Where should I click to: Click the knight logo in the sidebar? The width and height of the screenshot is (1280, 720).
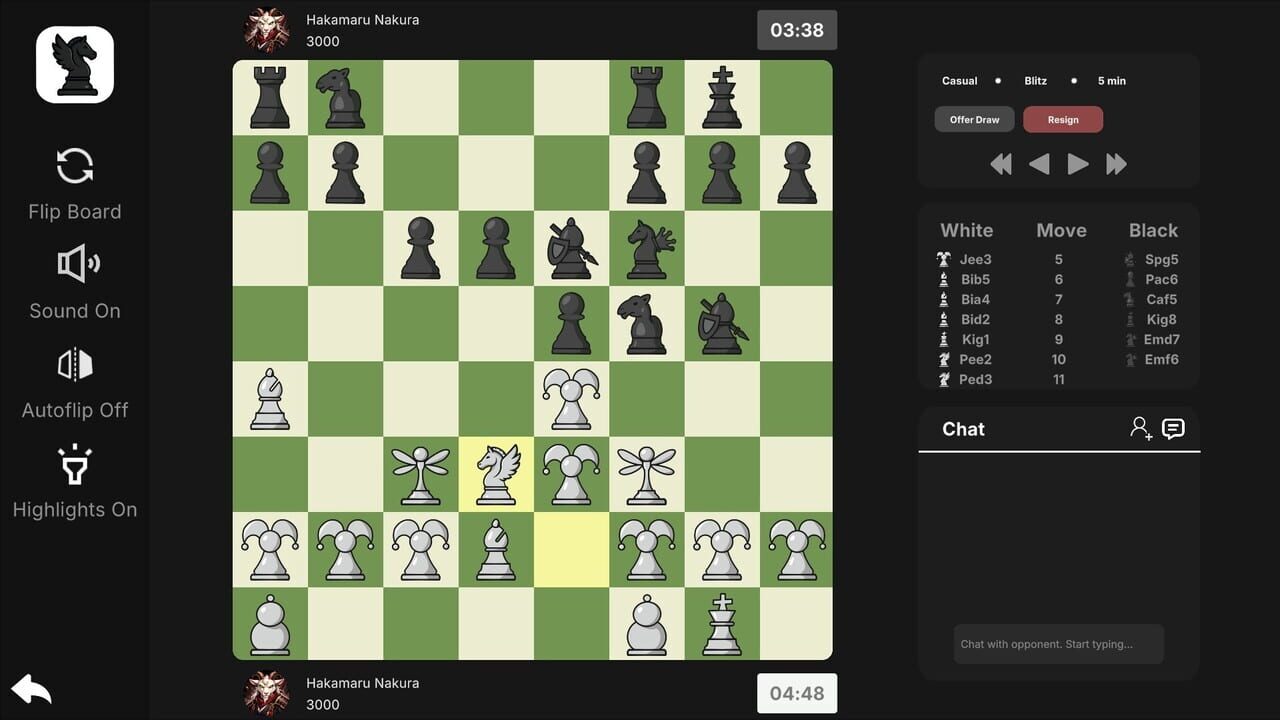point(74,63)
